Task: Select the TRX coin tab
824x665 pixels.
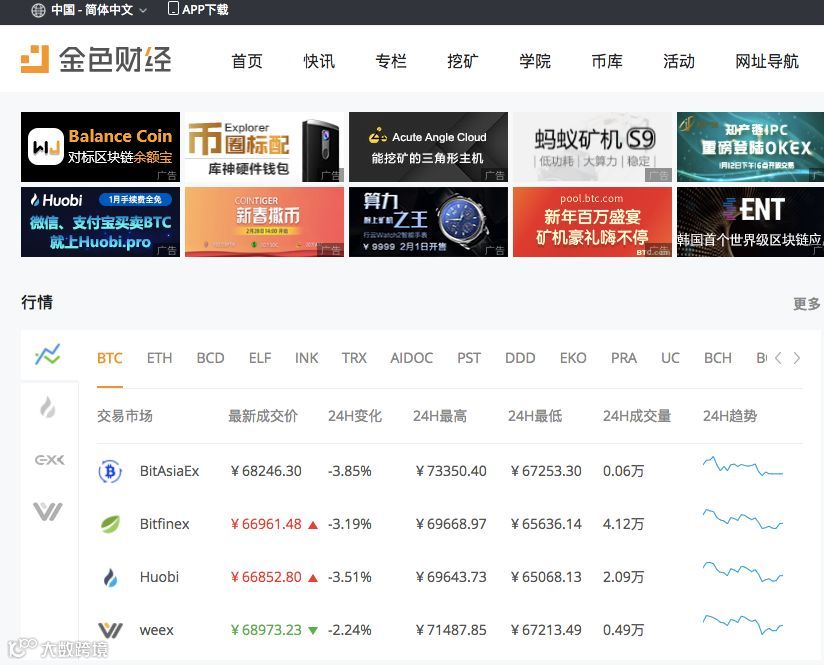Action: [x=354, y=359]
